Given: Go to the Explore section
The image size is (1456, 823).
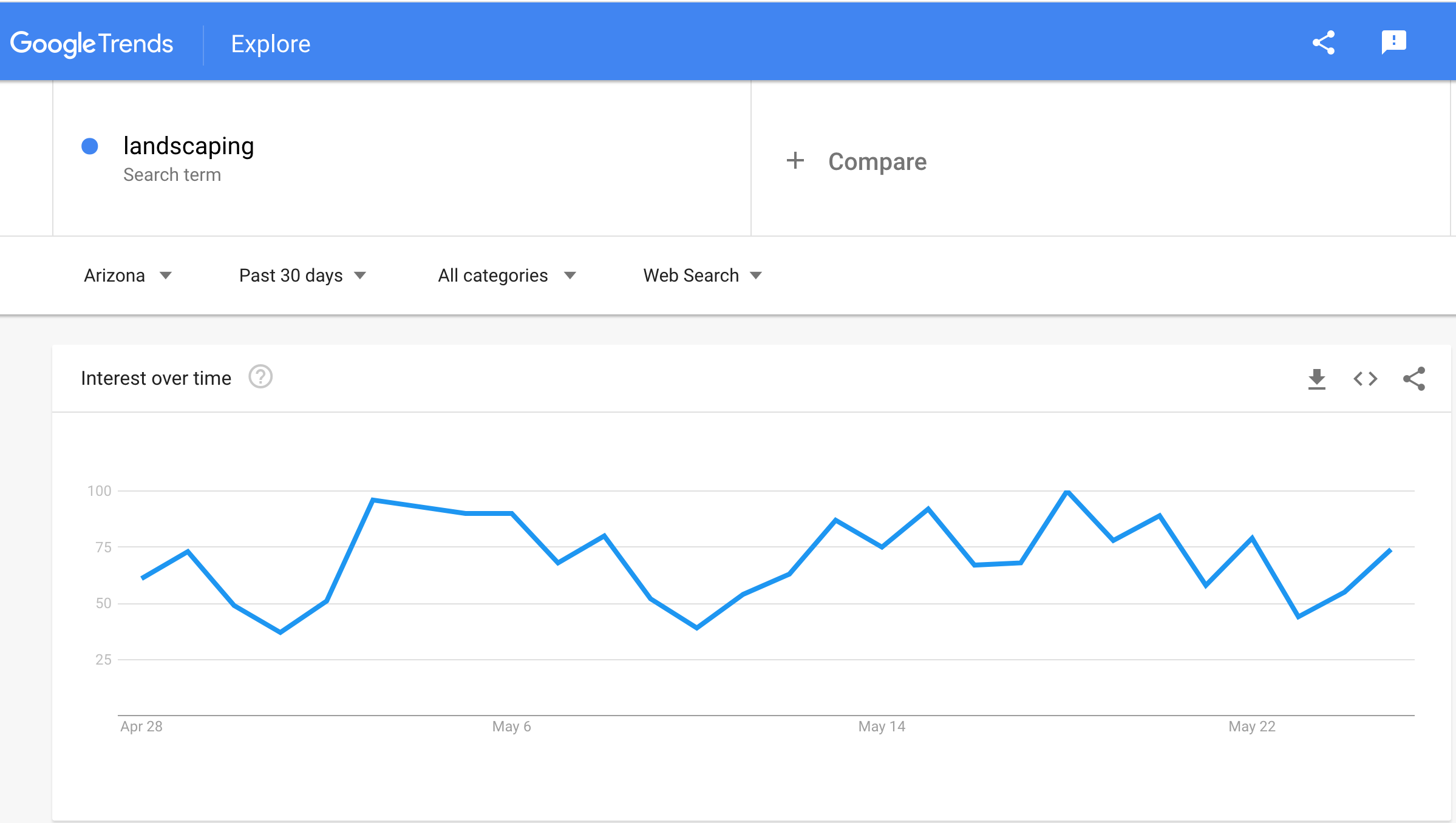Looking at the screenshot, I should [271, 44].
